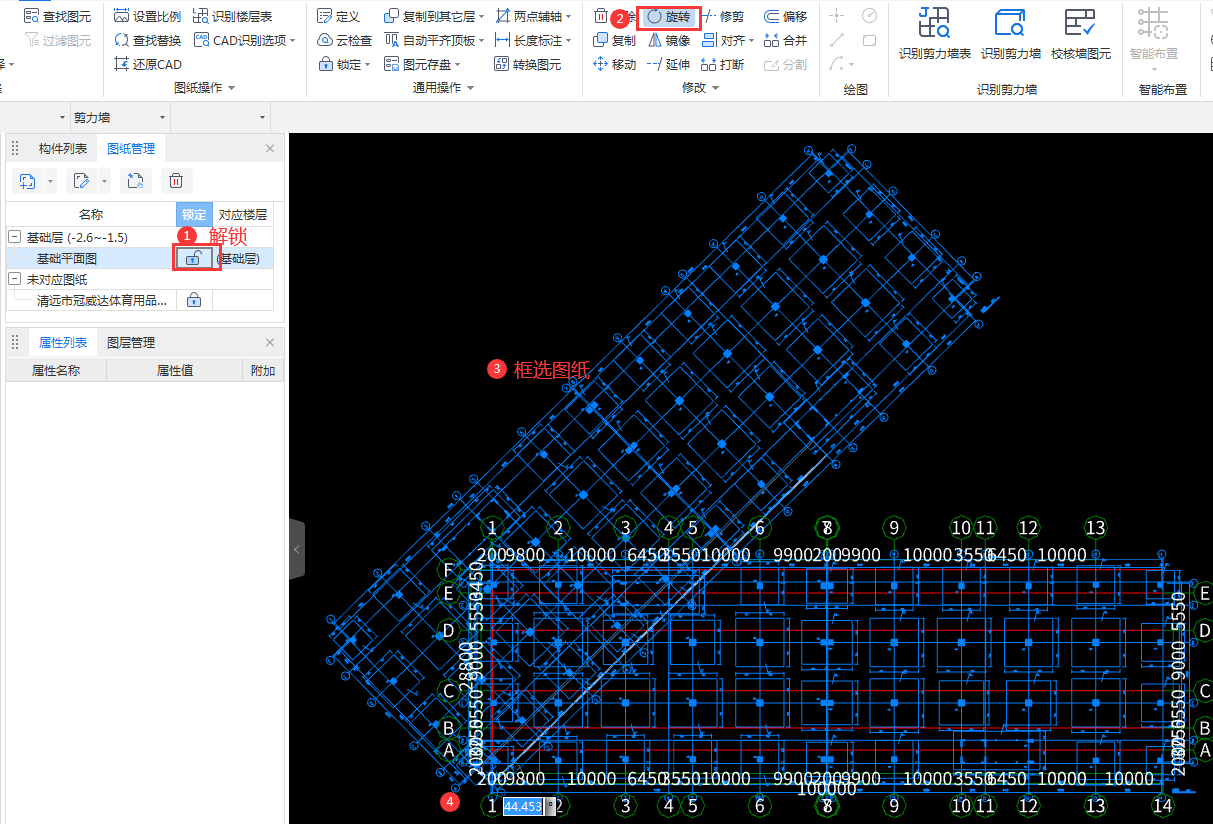Open 复制到其它层 dropdown
This screenshot has width=1213, height=824.
click(x=481, y=16)
